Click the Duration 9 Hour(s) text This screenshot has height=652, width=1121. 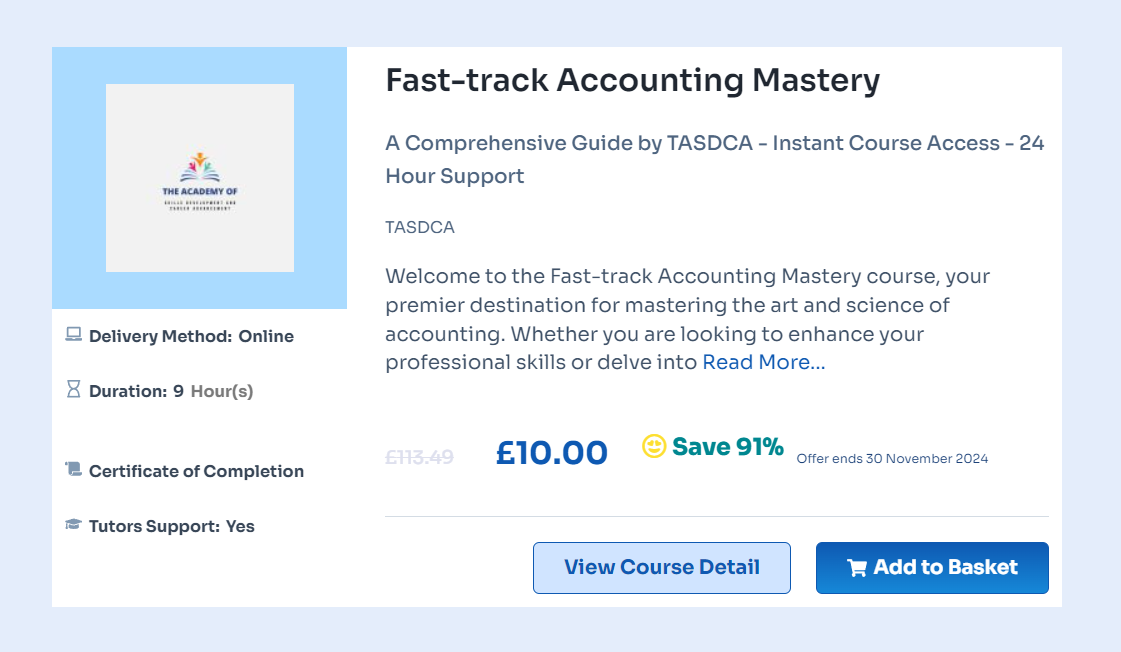(x=171, y=391)
